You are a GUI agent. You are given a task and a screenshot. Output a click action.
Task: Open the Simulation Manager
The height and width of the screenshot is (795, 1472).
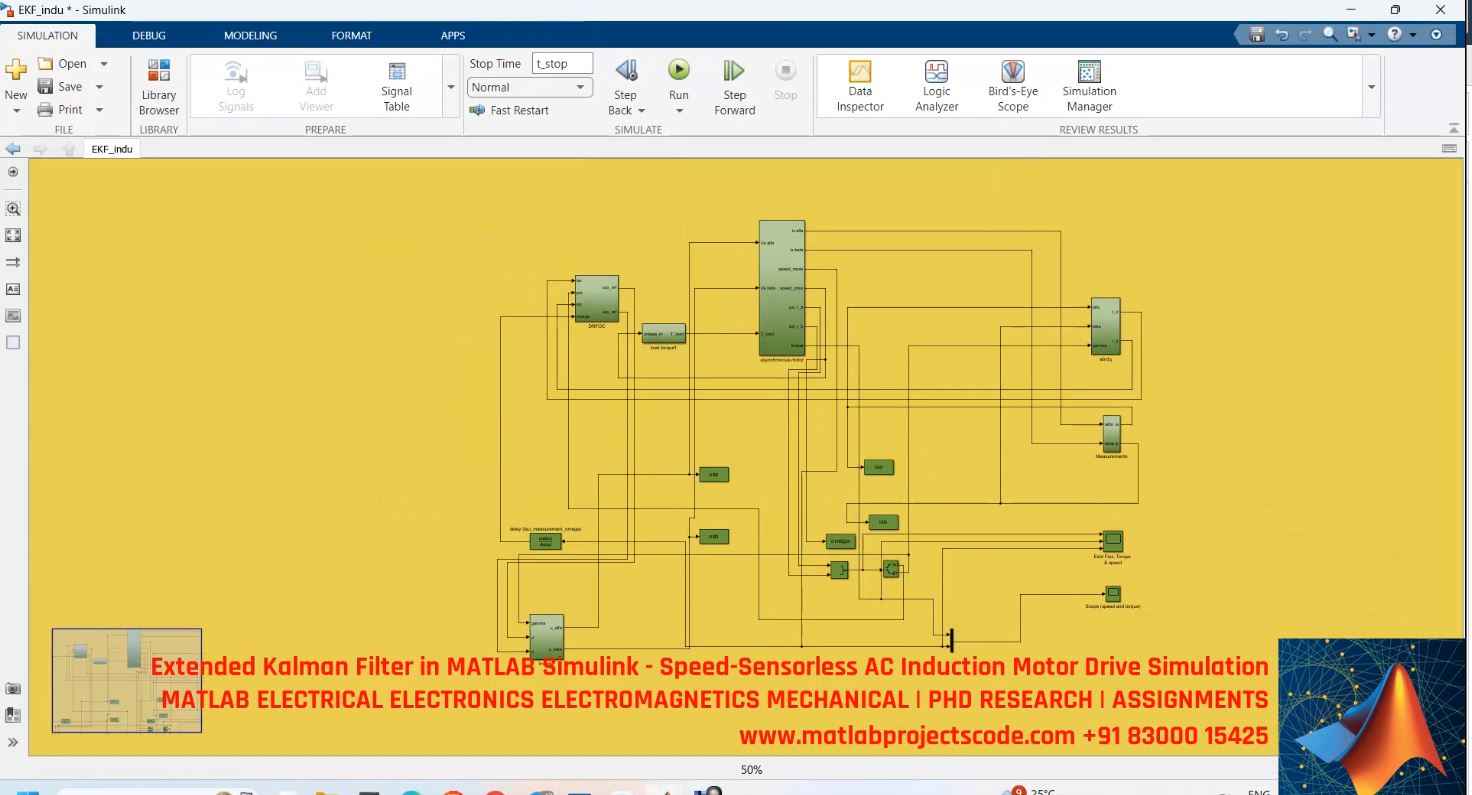click(1087, 85)
